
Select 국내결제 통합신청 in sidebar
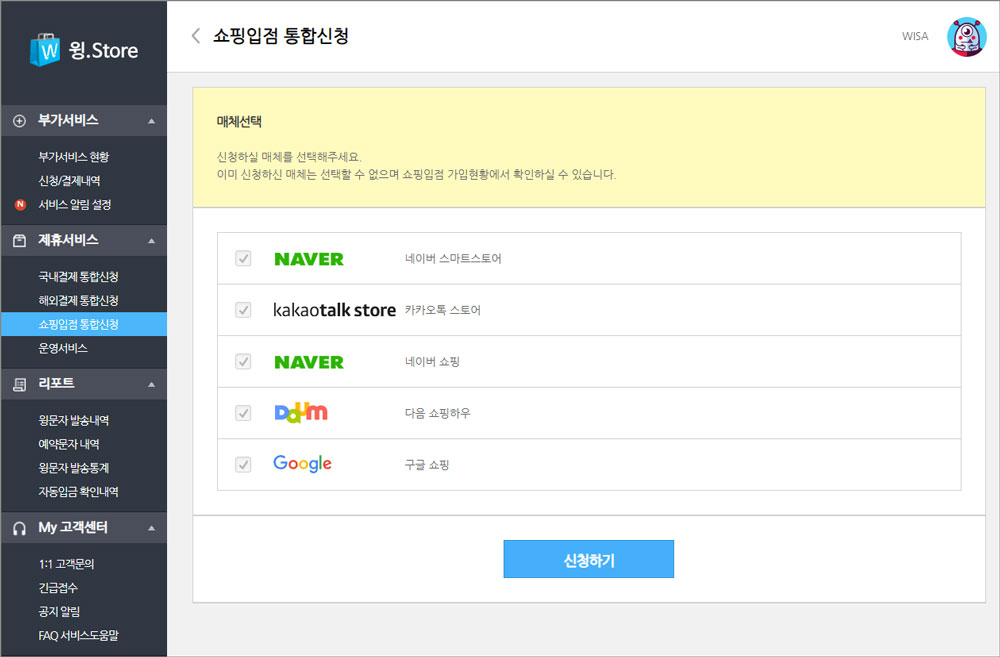[x=78, y=277]
